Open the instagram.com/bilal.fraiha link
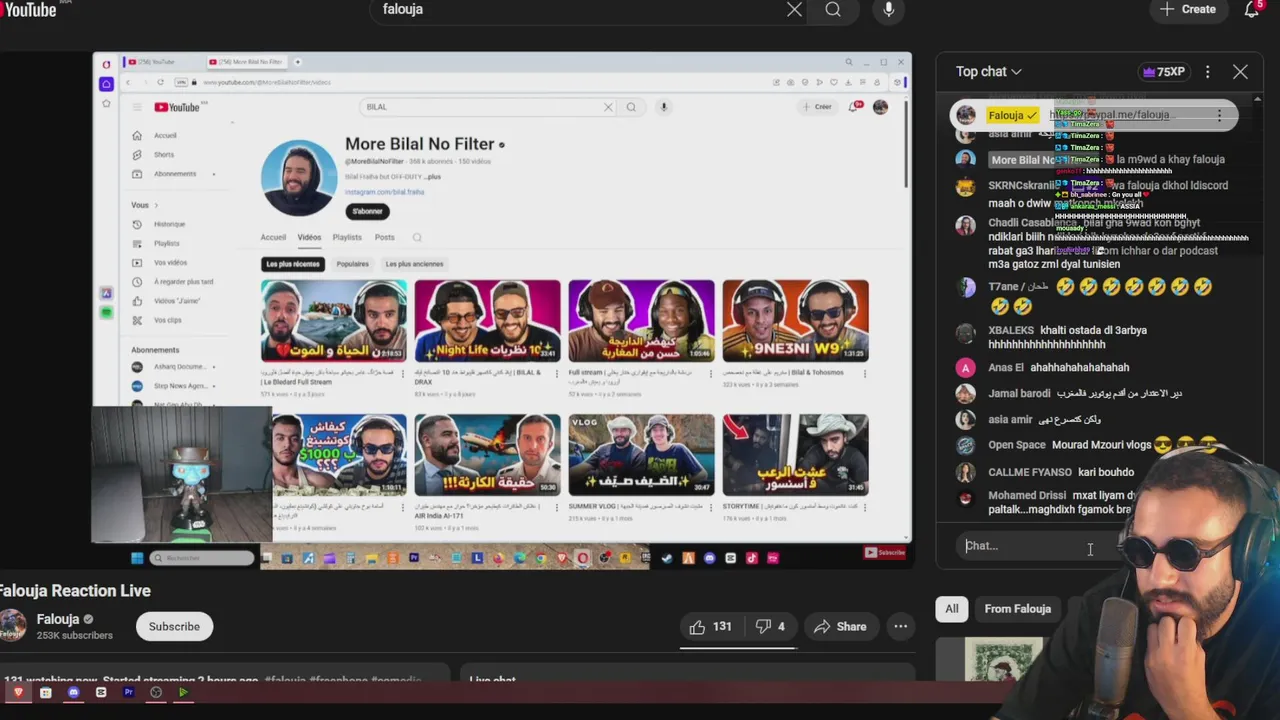Image resolution: width=1280 pixels, height=720 pixels. point(384,192)
